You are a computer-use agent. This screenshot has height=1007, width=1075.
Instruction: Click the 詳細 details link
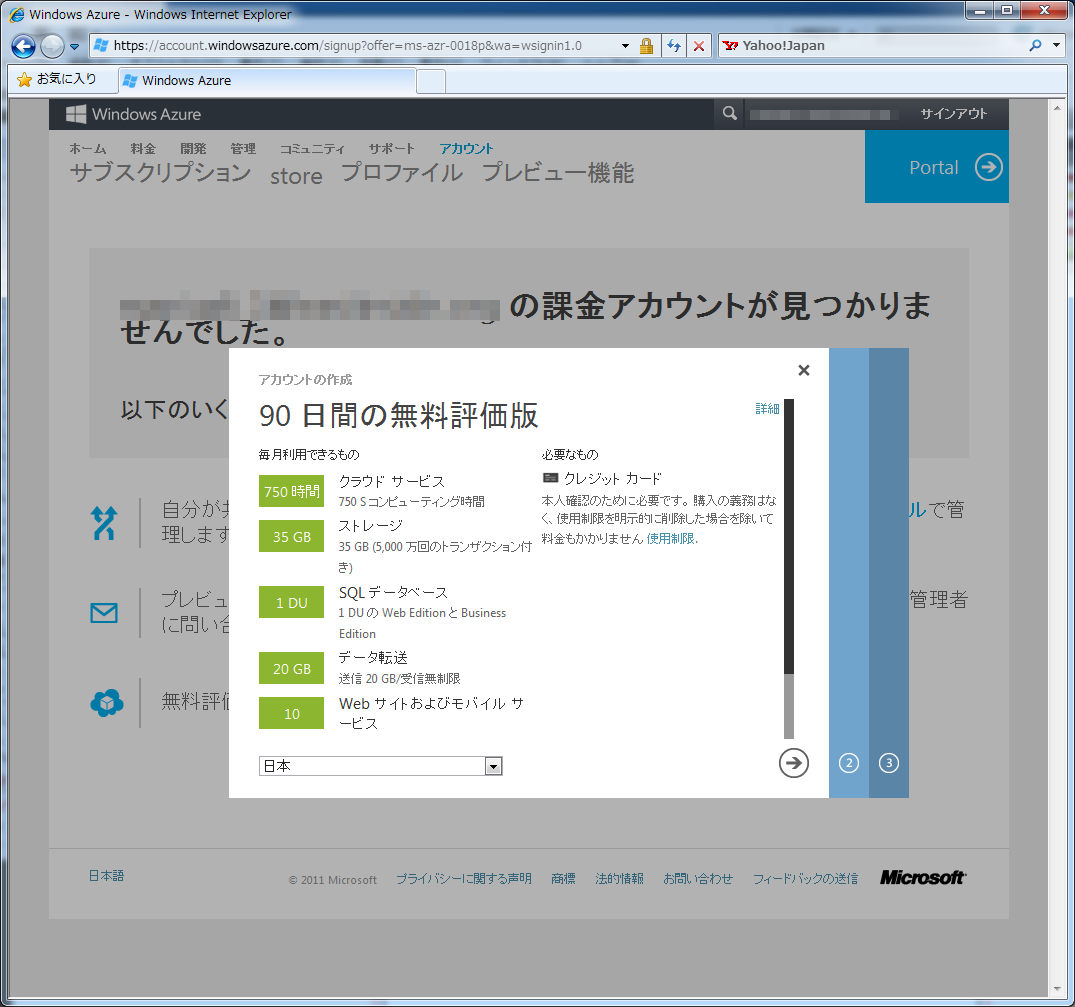click(767, 409)
